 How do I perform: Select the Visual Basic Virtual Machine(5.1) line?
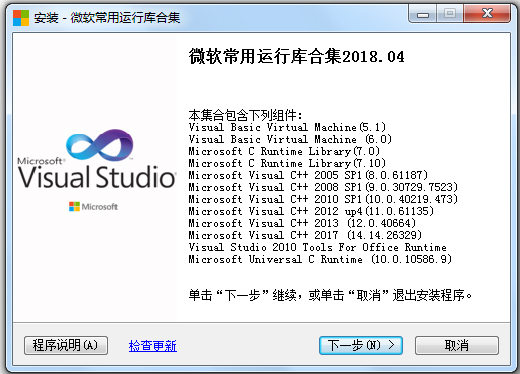tap(287, 127)
